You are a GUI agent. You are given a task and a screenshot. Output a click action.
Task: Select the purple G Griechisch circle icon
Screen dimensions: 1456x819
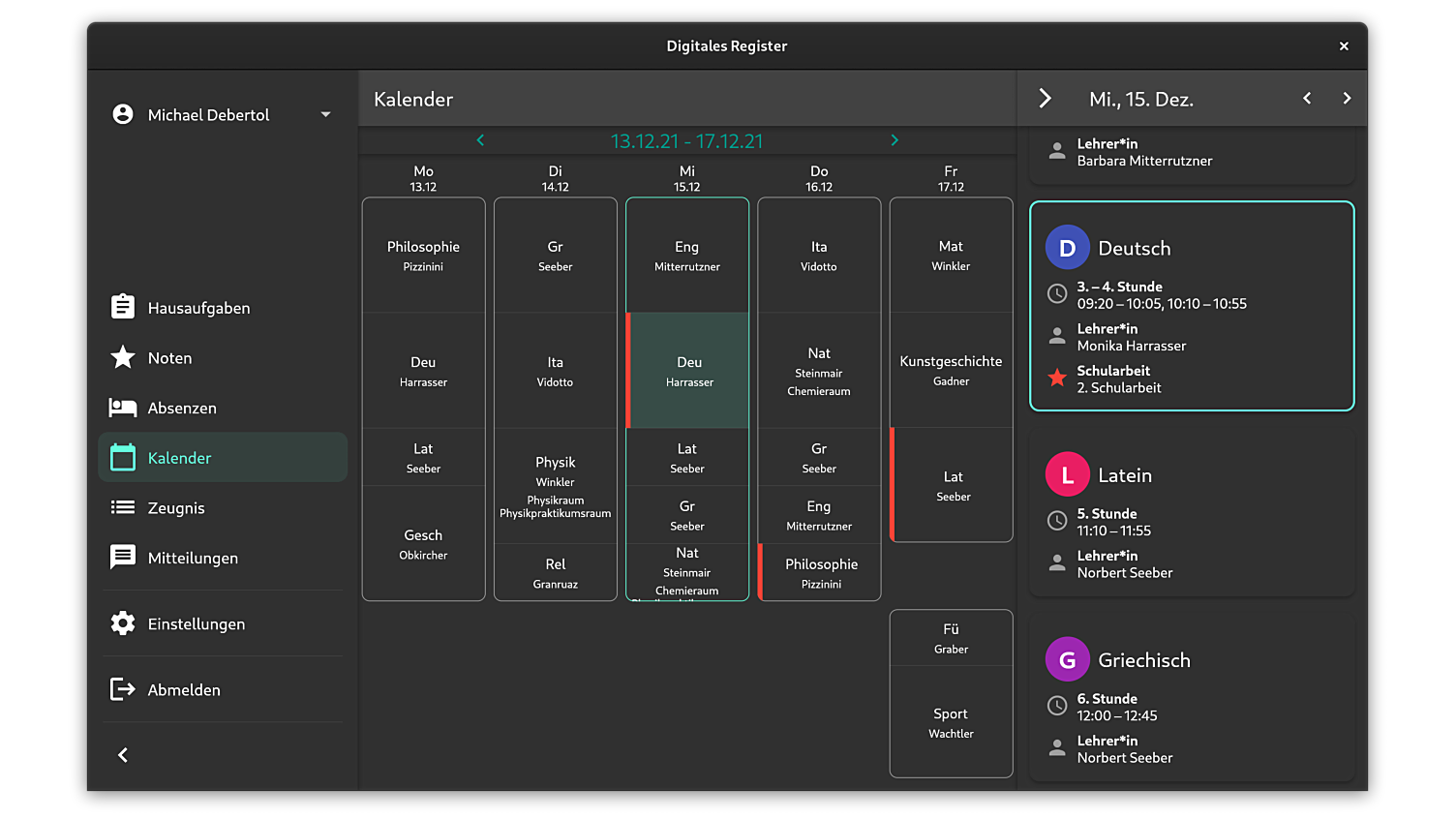(x=1067, y=659)
